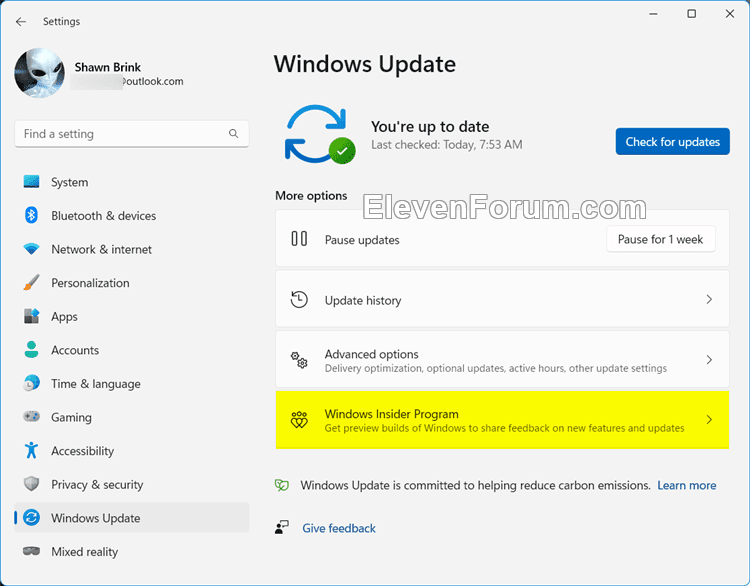The height and width of the screenshot is (586, 750).
Task: Click the update status sync icon
Action: 319,134
